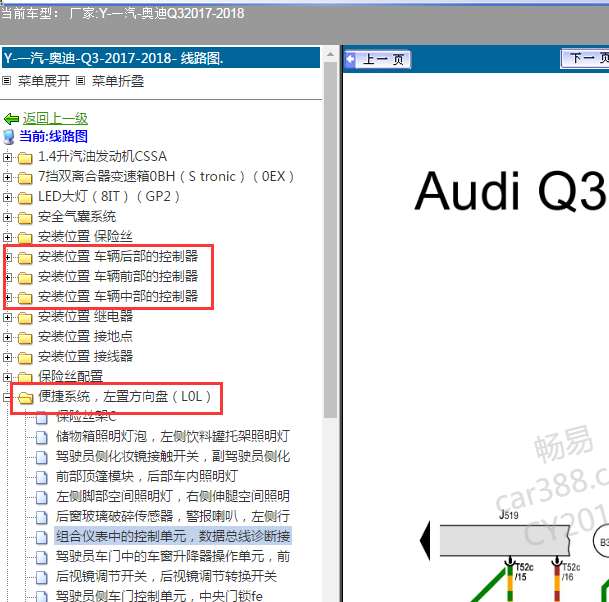Click the computer icon beside 当前:线路图
This screenshot has height=602, width=609.
[x=9, y=137]
